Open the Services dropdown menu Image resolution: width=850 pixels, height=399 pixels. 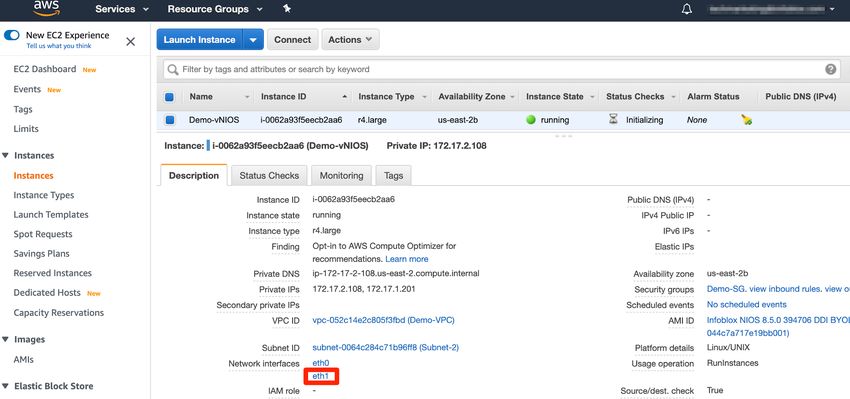122,9
